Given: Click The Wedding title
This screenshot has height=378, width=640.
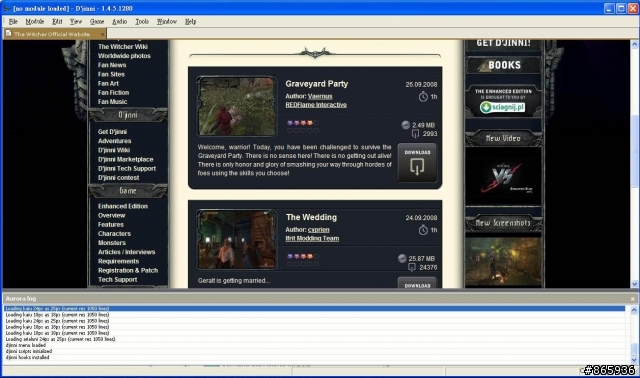Looking at the screenshot, I should pyautogui.click(x=311, y=218).
